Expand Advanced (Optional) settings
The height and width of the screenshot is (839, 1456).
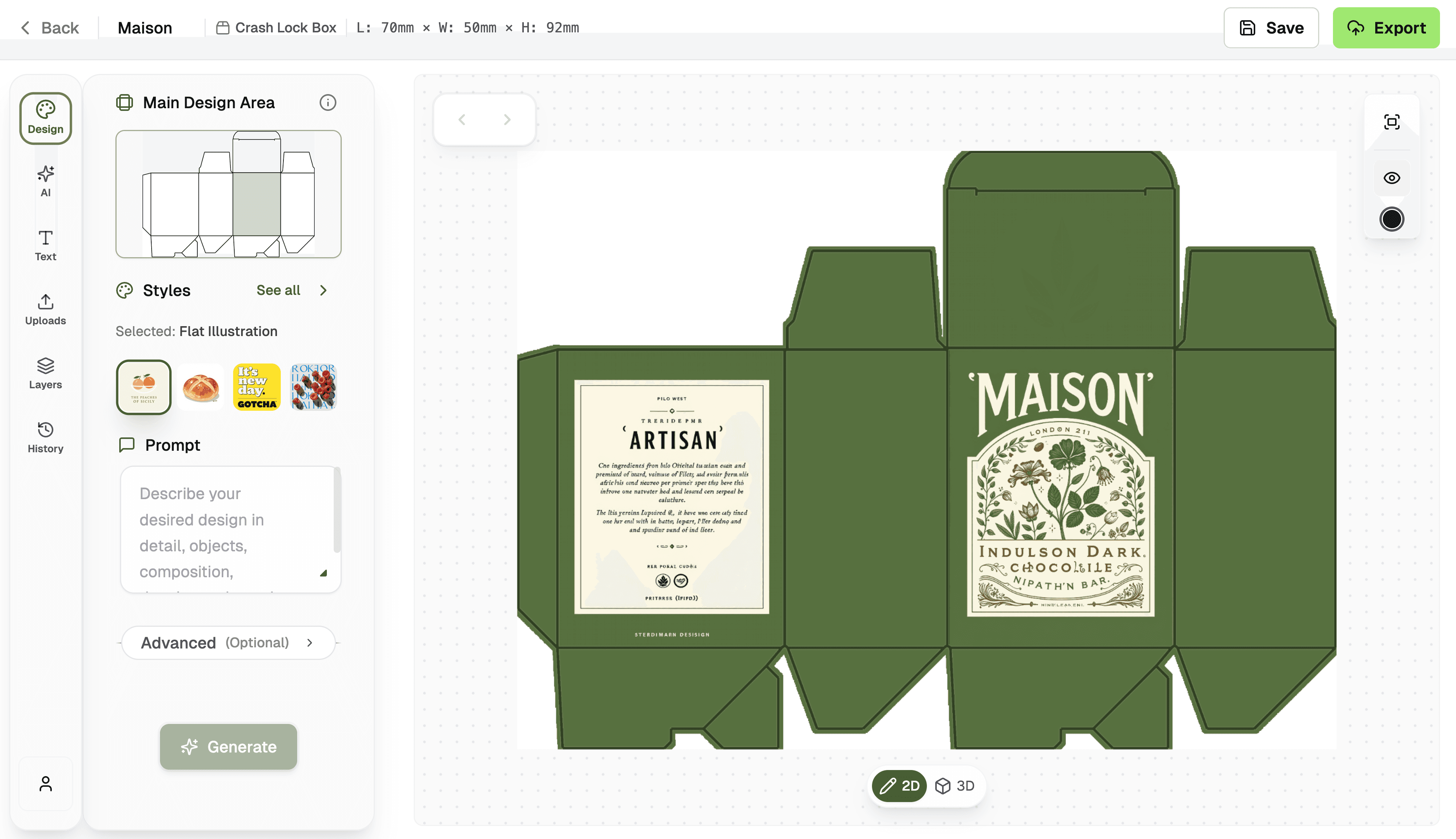(228, 642)
